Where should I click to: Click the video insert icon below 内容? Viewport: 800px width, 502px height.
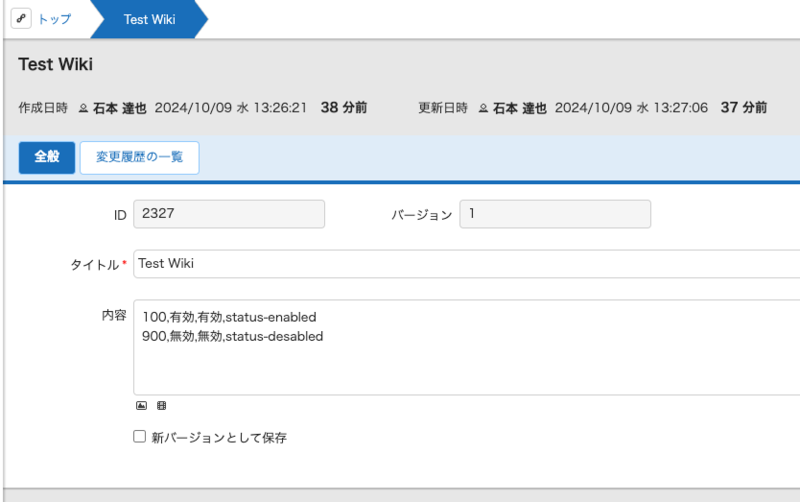[x=161, y=406]
